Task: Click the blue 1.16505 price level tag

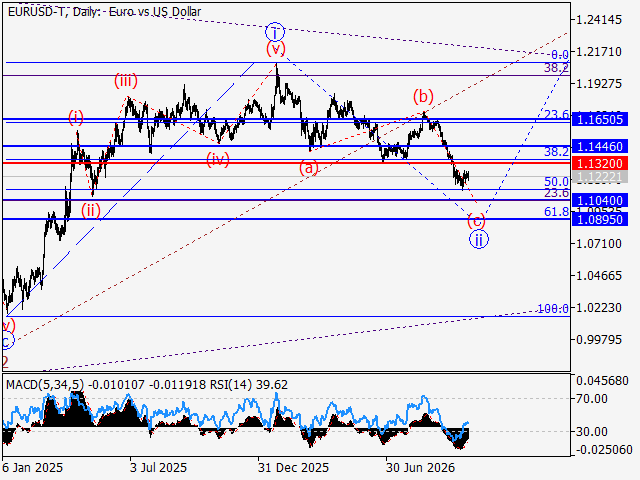Action: [600, 120]
